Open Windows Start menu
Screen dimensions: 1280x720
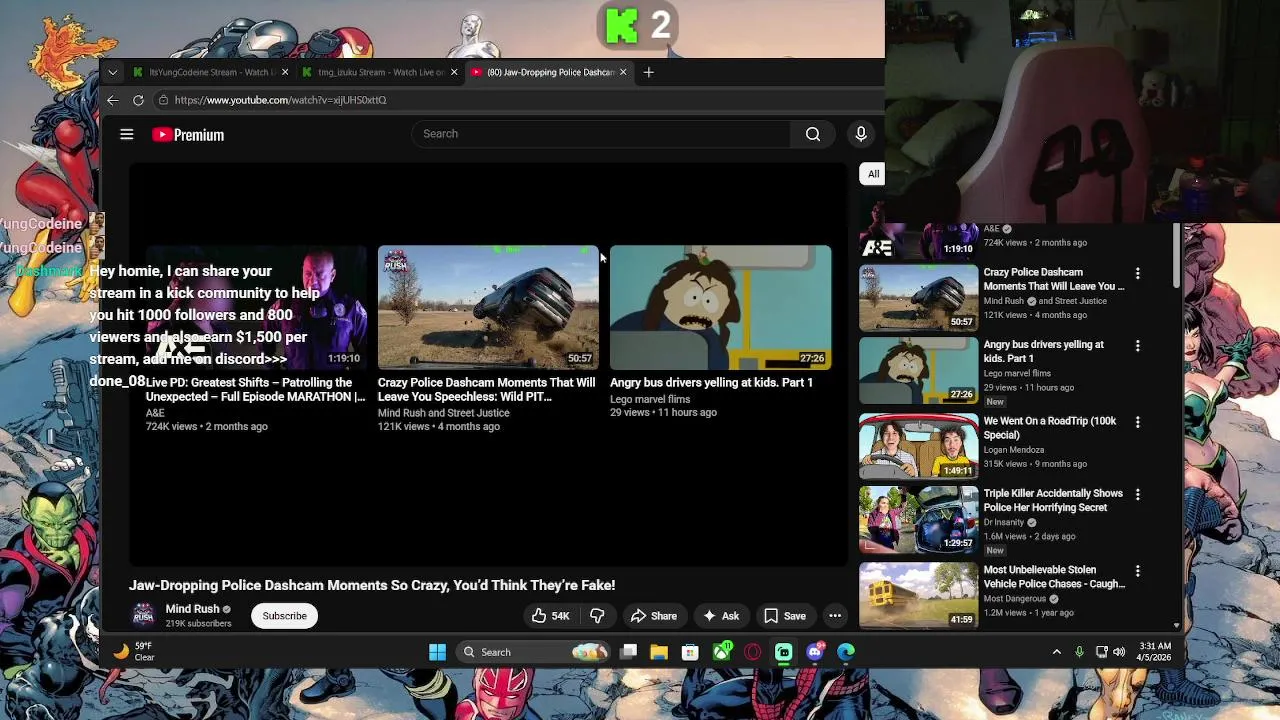pos(437,652)
